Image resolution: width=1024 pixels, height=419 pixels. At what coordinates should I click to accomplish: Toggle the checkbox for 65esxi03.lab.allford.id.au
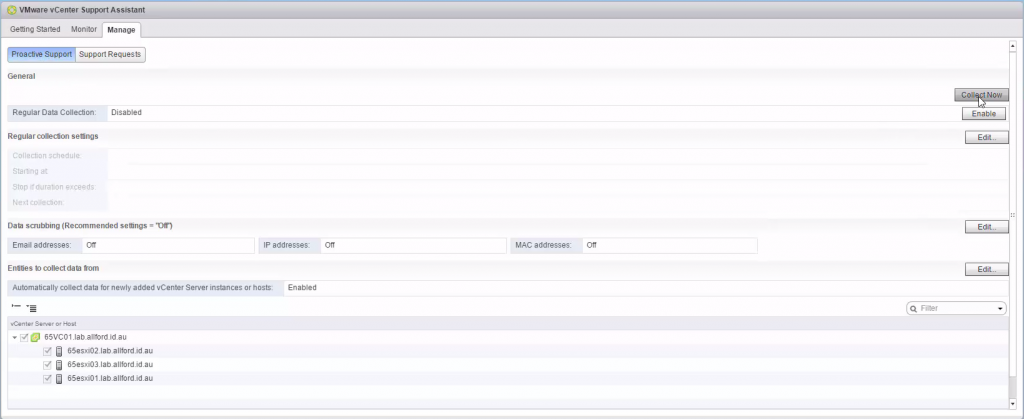47,365
